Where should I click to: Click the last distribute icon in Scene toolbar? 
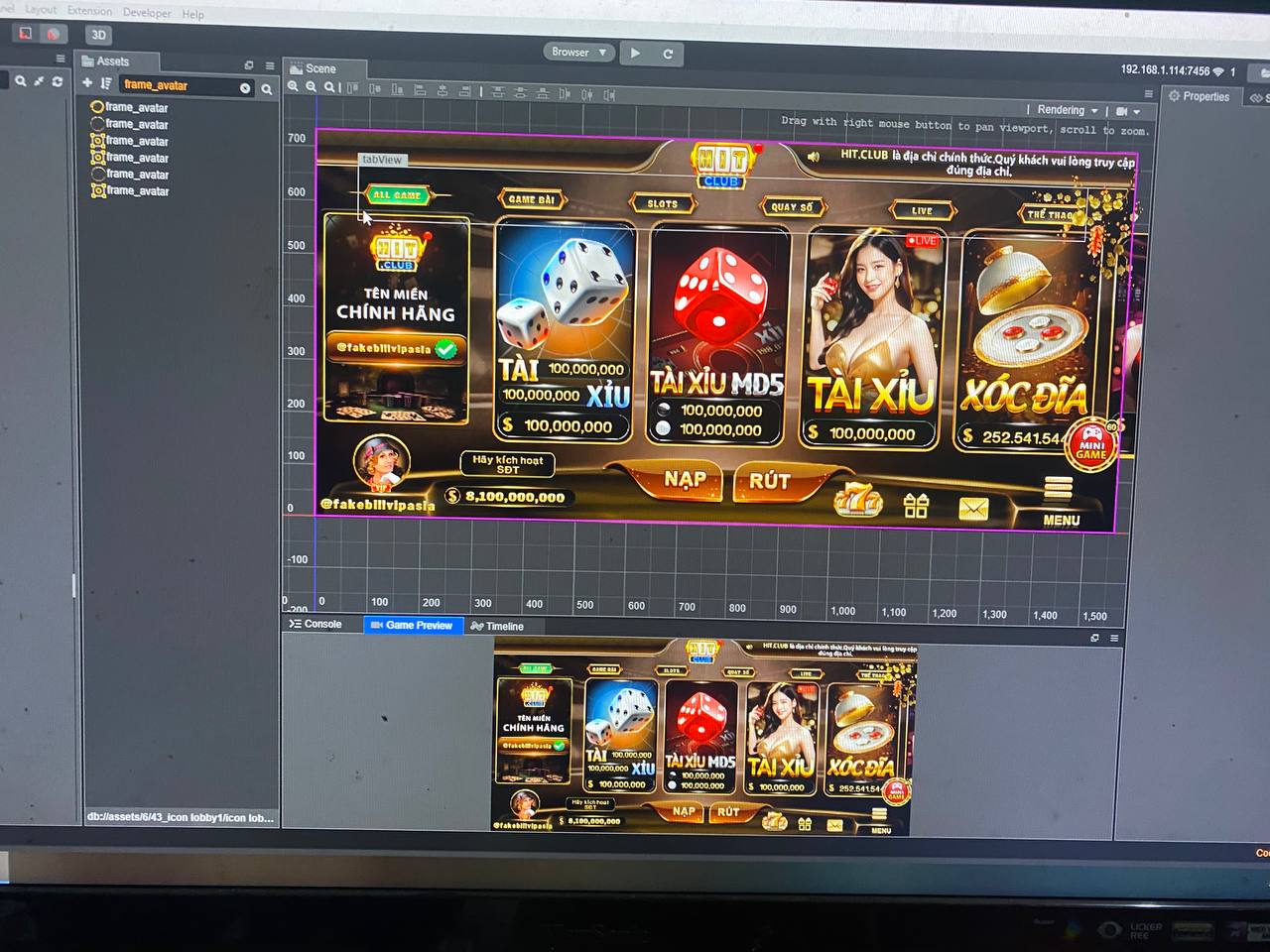click(608, 94)
